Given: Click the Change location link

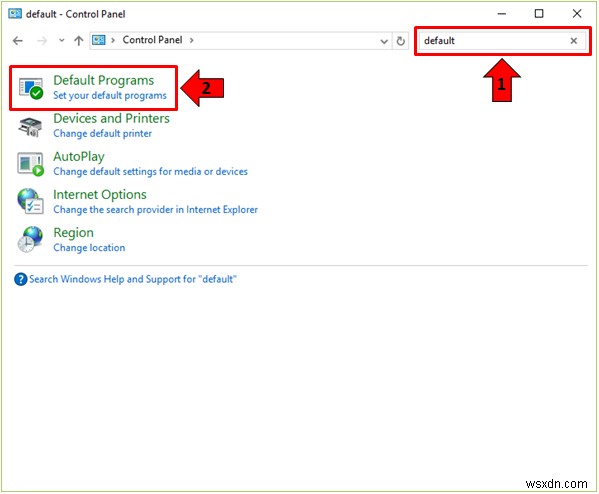Looking at the screenshot, I should click(x=89, y=248).
